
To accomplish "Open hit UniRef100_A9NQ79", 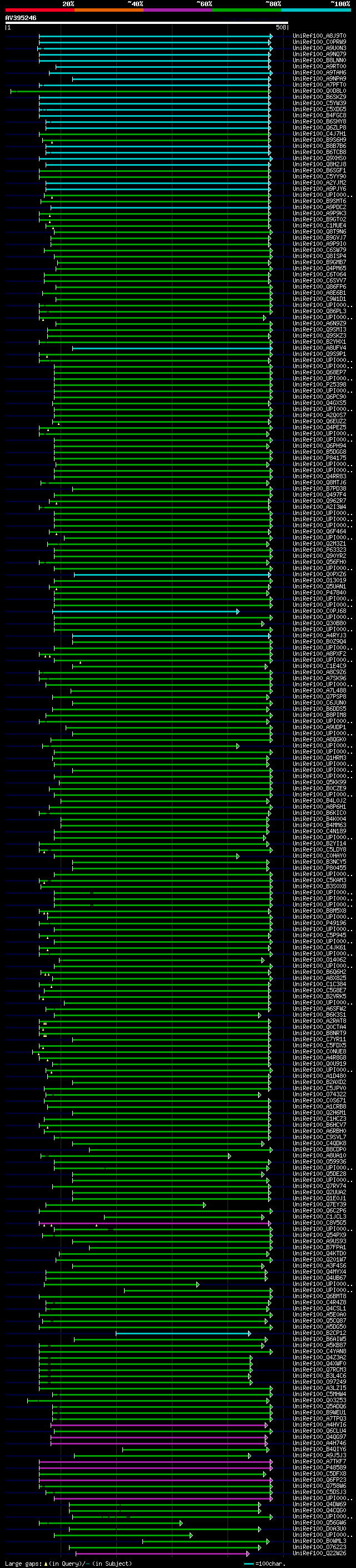I will [319, 54].
